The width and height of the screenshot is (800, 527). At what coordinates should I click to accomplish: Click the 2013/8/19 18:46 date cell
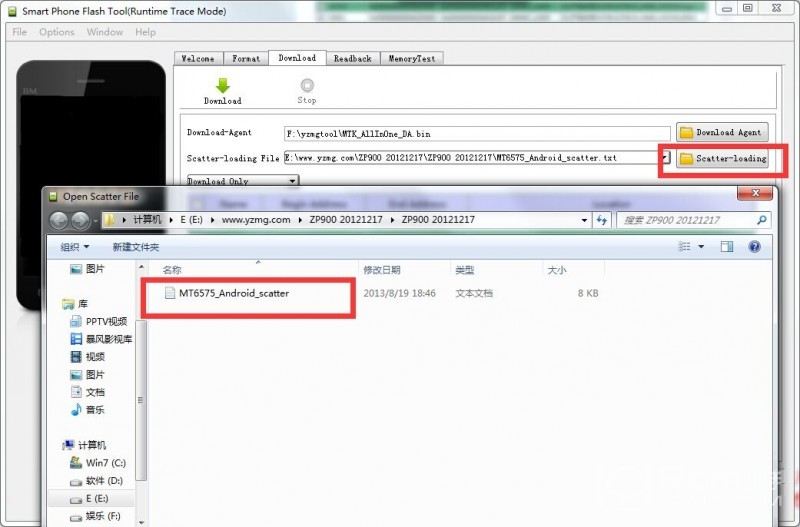coord(399,293)
